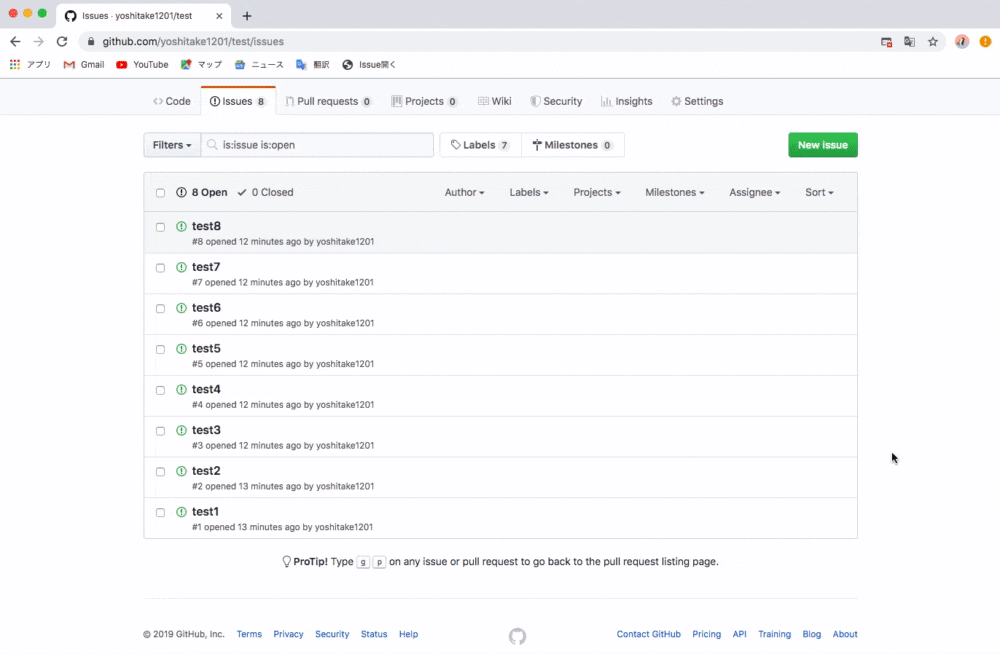Bookmark page with star icon

(x=932, y=41)
